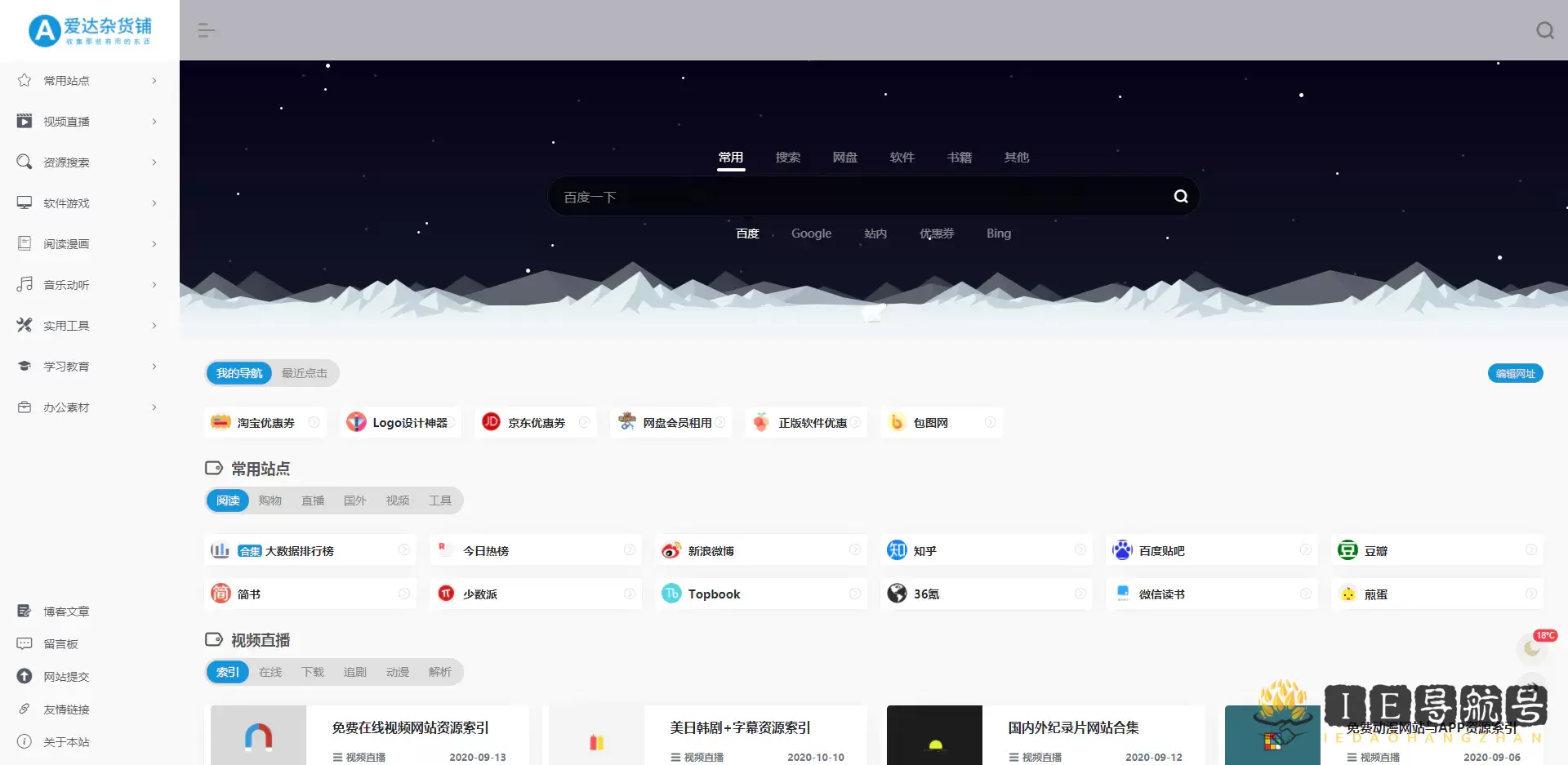The width and height of the screenshot is (1568, 765).
Task: Expand the 实用工具 sidebar chevron
Action: pyautogui.click(x=154, y=325)
